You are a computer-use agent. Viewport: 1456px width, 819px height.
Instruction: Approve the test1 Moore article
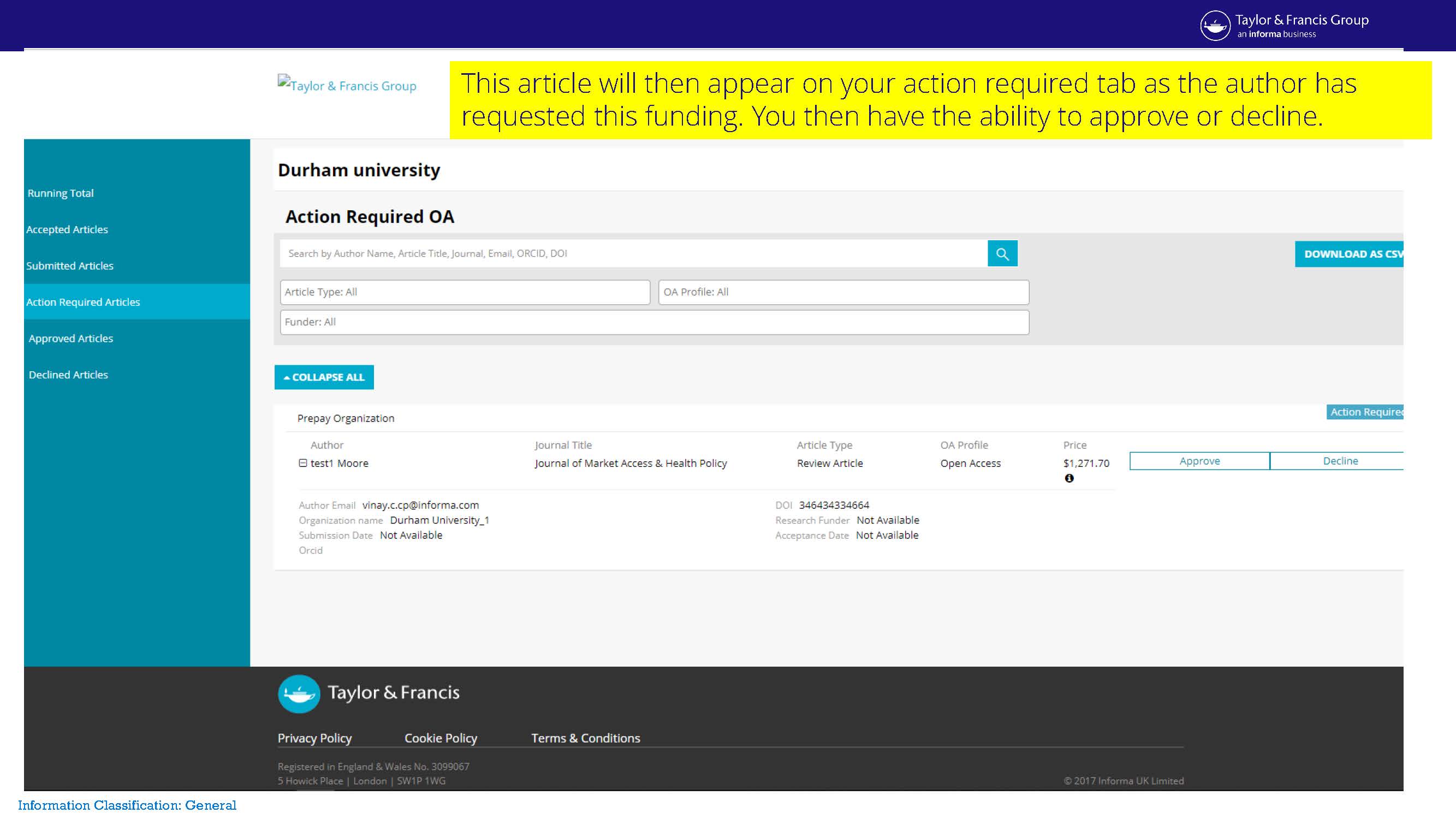click(1199, 461)
